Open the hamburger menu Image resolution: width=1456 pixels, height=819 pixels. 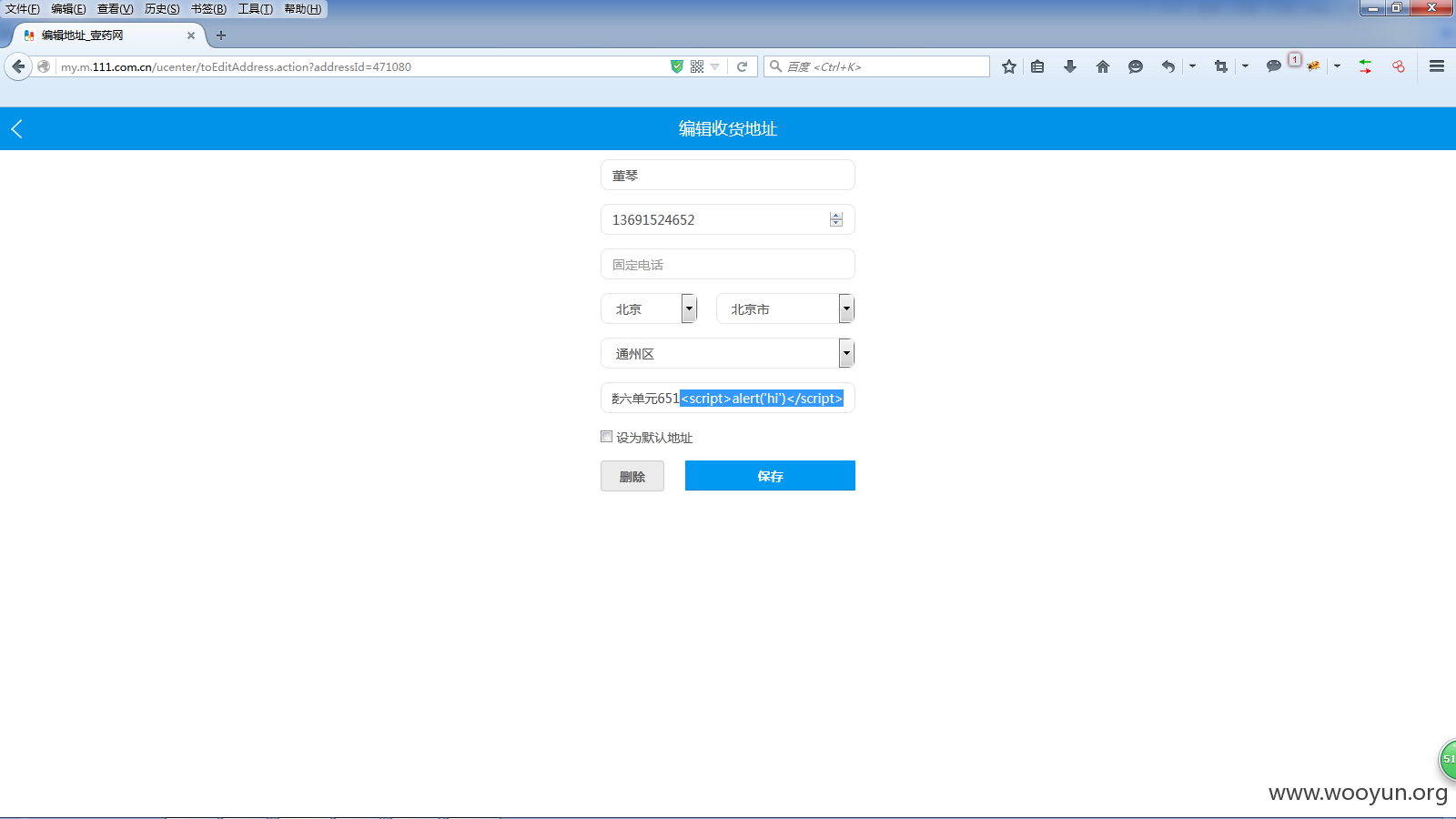1437,66
